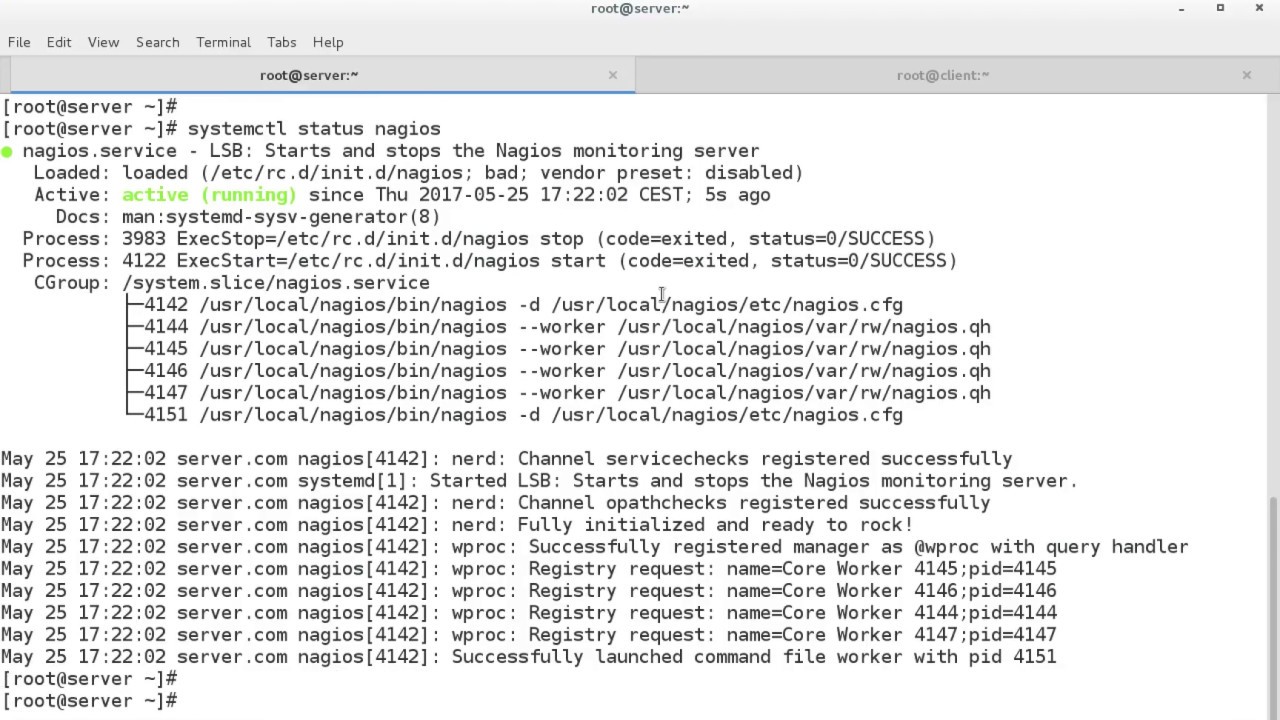This screenshot has height=720, width=1280.
Task: Click 'Core Worker 4147;pid=4147' log line
Action: tap(529, 635)
